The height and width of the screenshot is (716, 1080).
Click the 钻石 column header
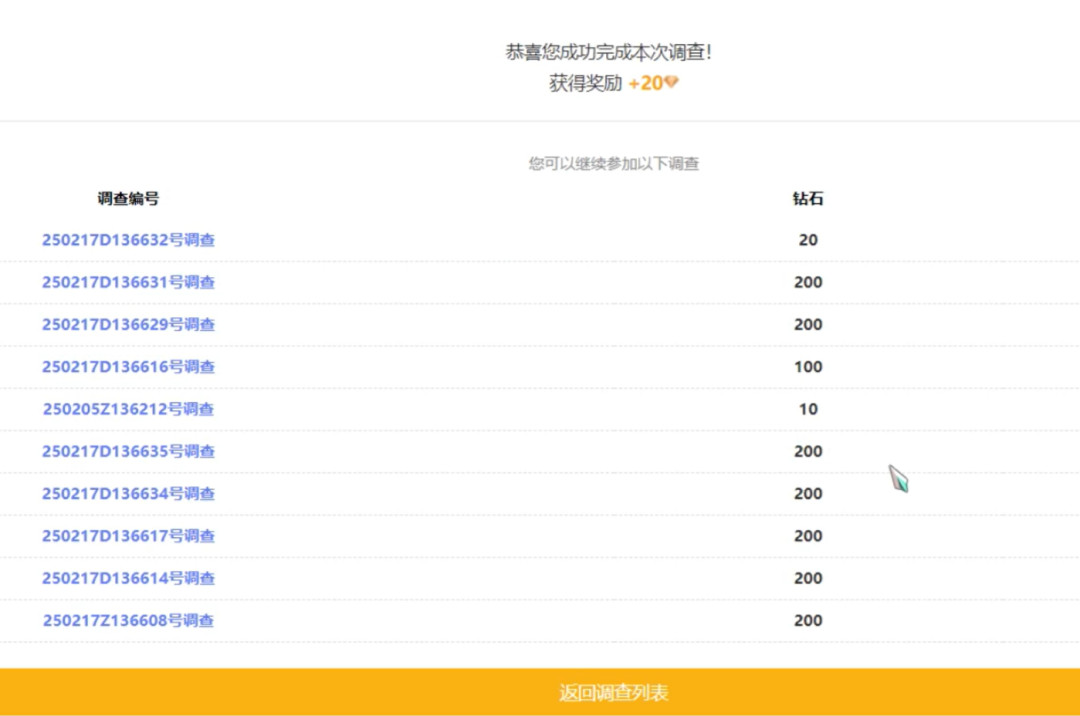tap(808, 199)
